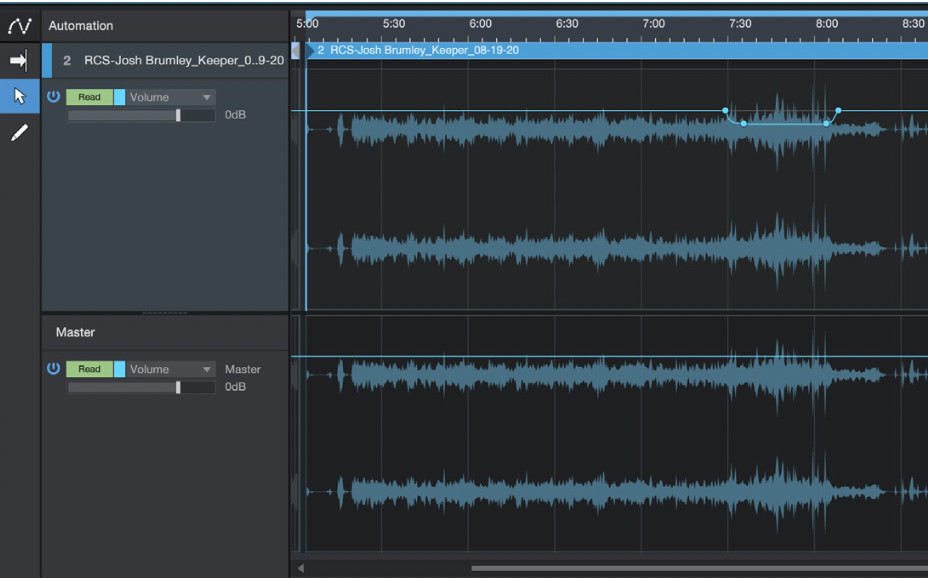Open Volume parameter dropdown on track 2

[x=170, y=97]
